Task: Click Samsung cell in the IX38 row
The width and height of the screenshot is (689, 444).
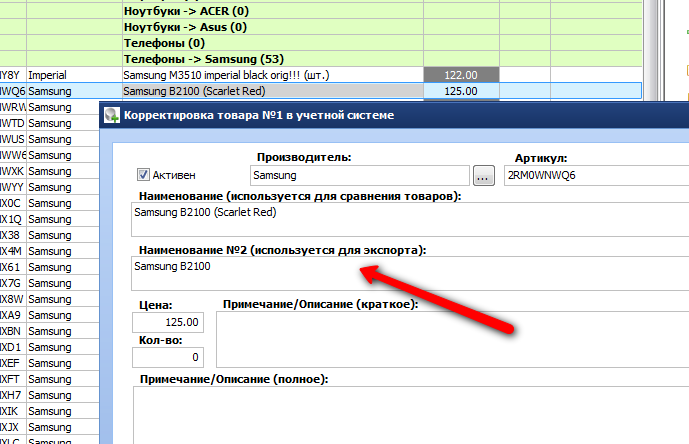Action: tap(63, 235)
